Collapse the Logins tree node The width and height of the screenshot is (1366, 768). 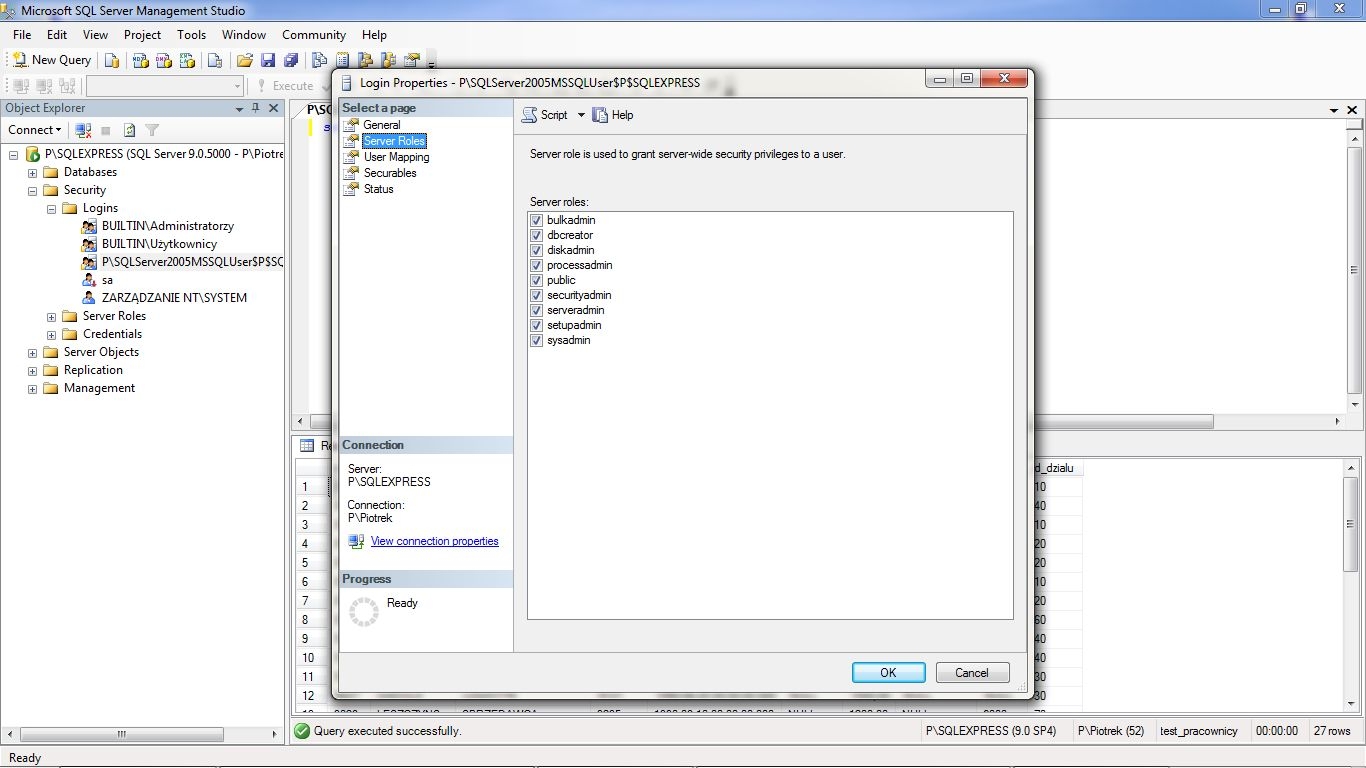(51, 209)
